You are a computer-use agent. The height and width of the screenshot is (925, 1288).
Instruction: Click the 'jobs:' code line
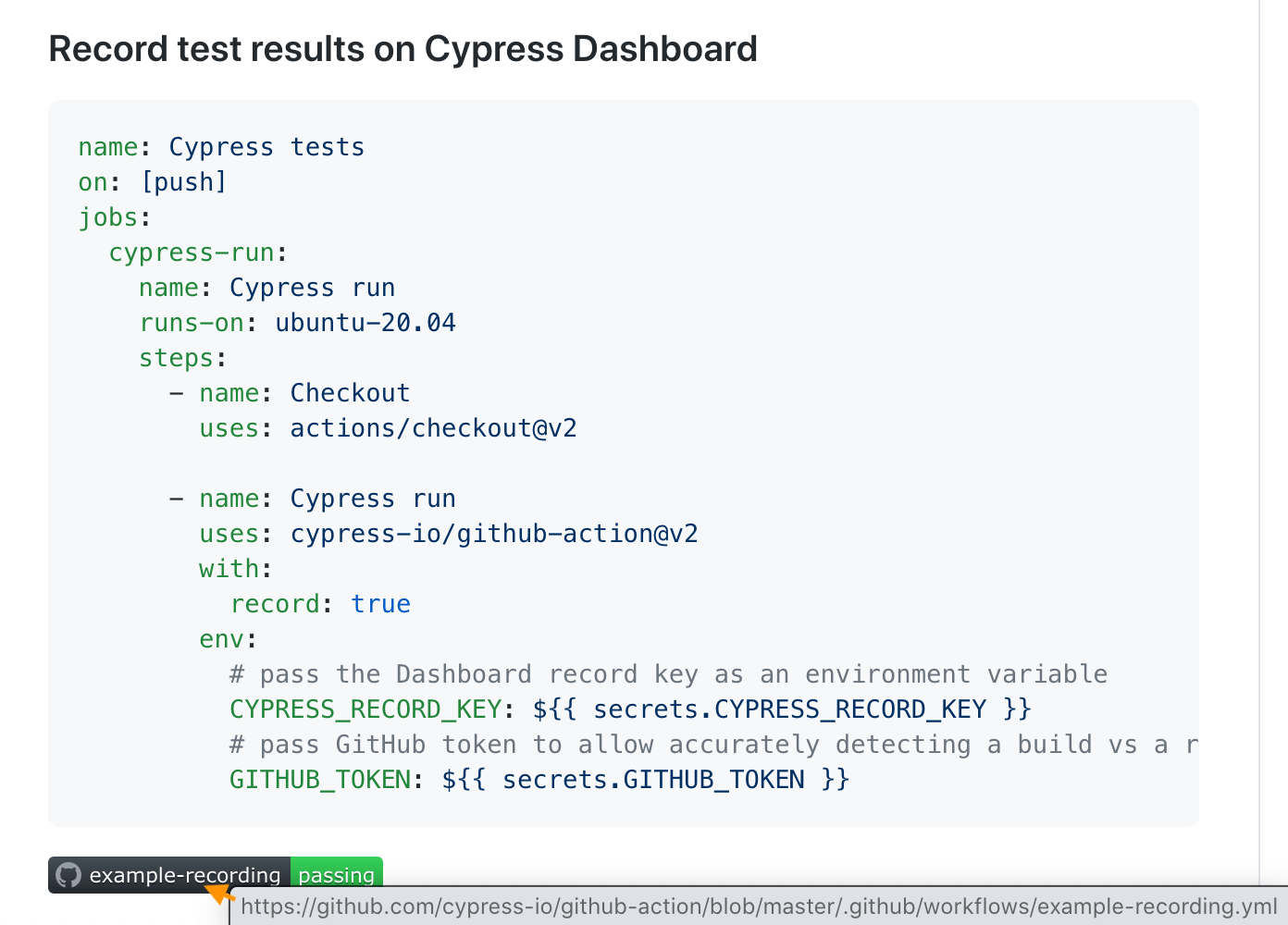coord(115,217)
